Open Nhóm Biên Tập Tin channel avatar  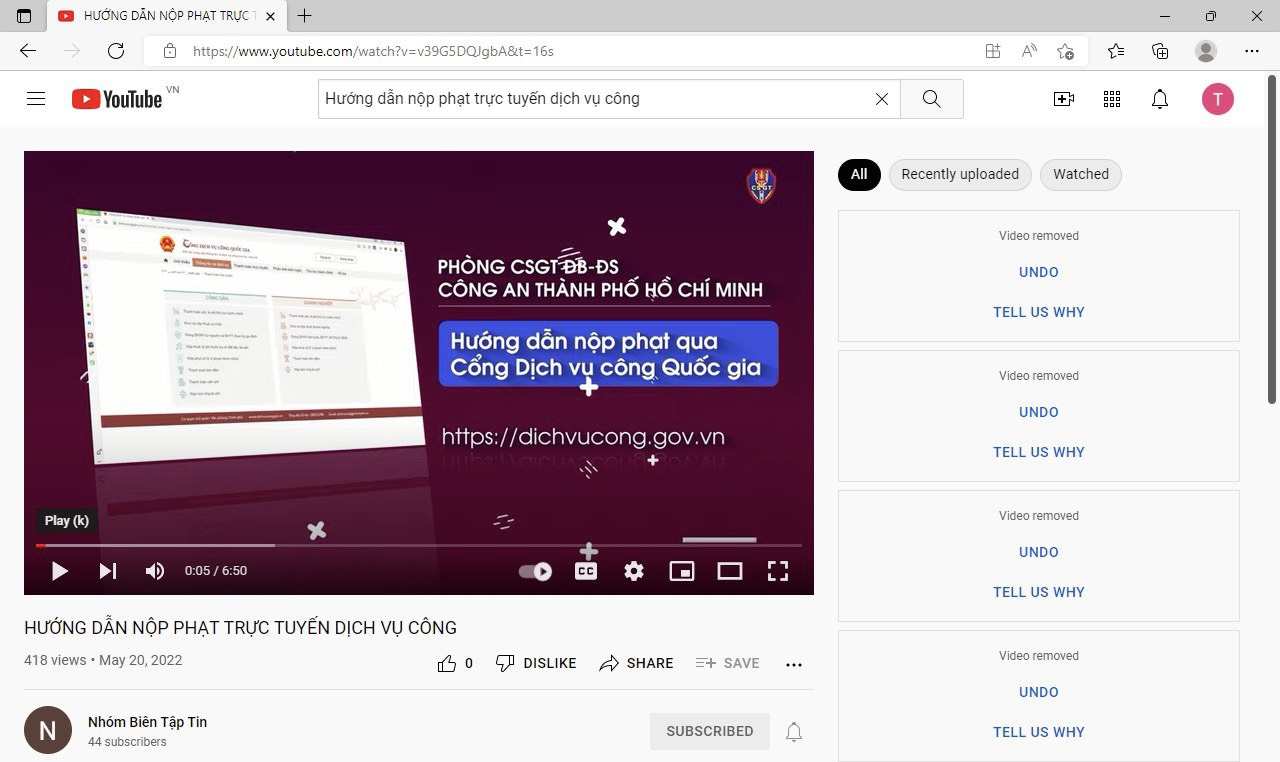coord(48,731)
